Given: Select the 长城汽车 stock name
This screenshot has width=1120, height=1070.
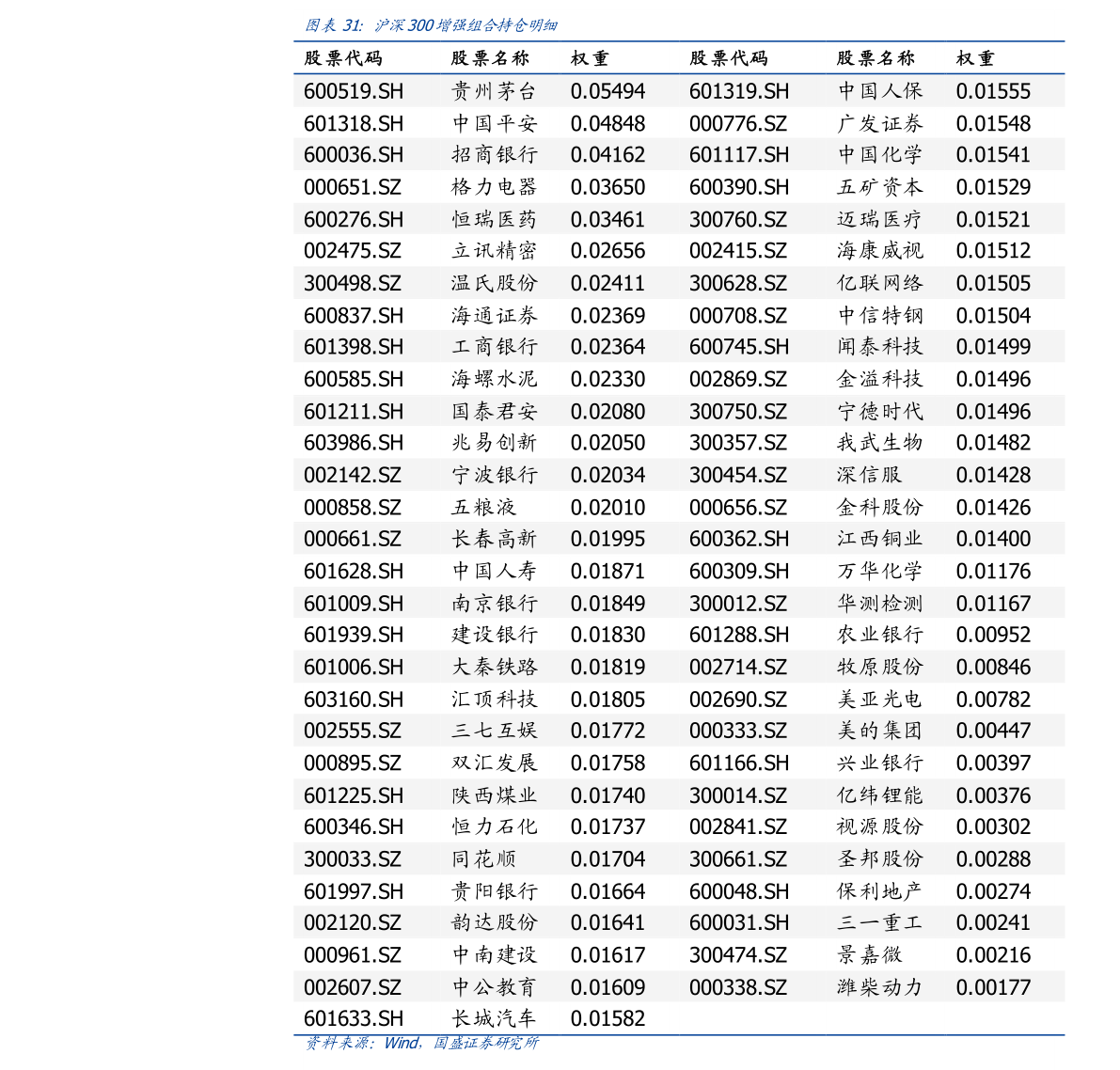Looking at the screenshot, I should pos(494,1018).
